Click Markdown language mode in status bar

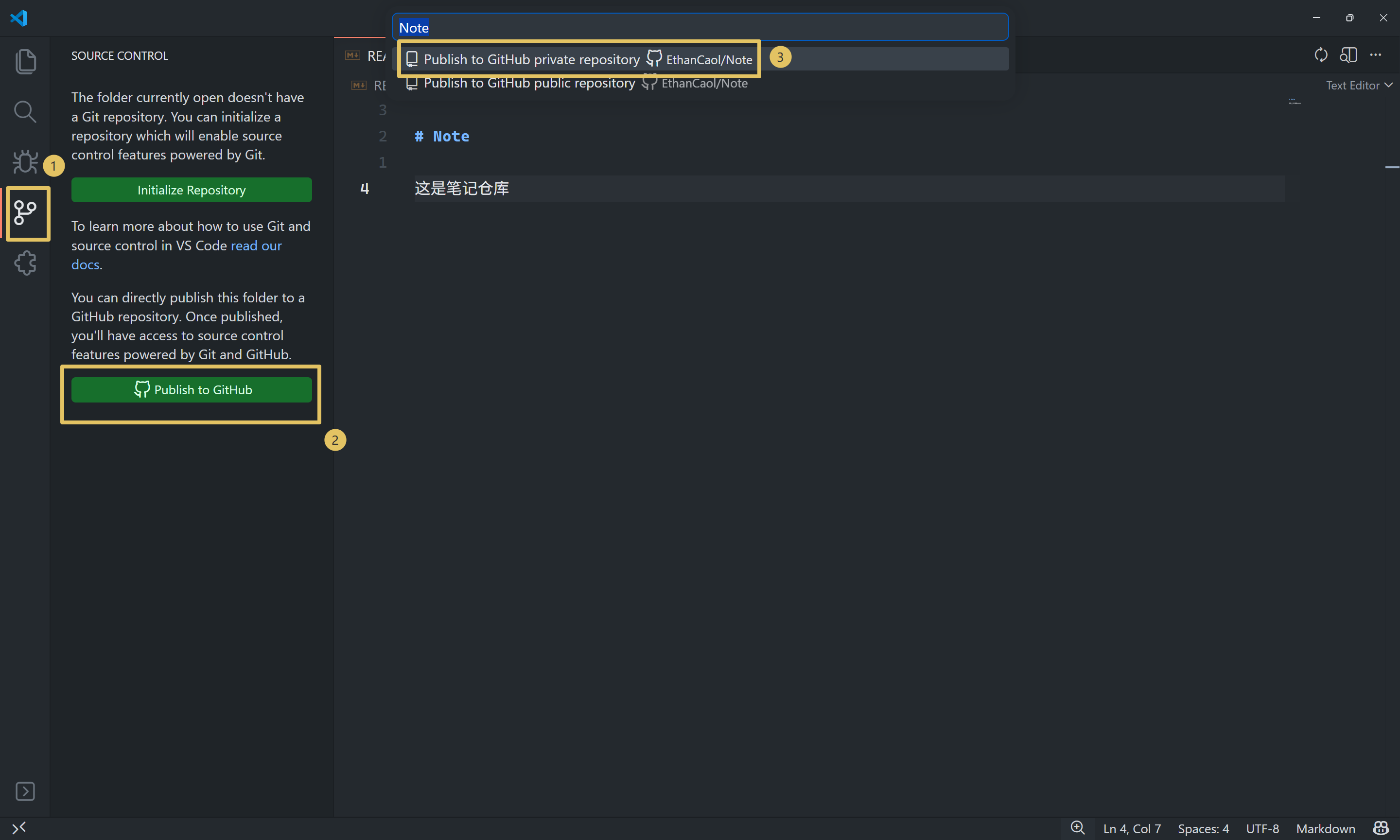pos(1325,828)
